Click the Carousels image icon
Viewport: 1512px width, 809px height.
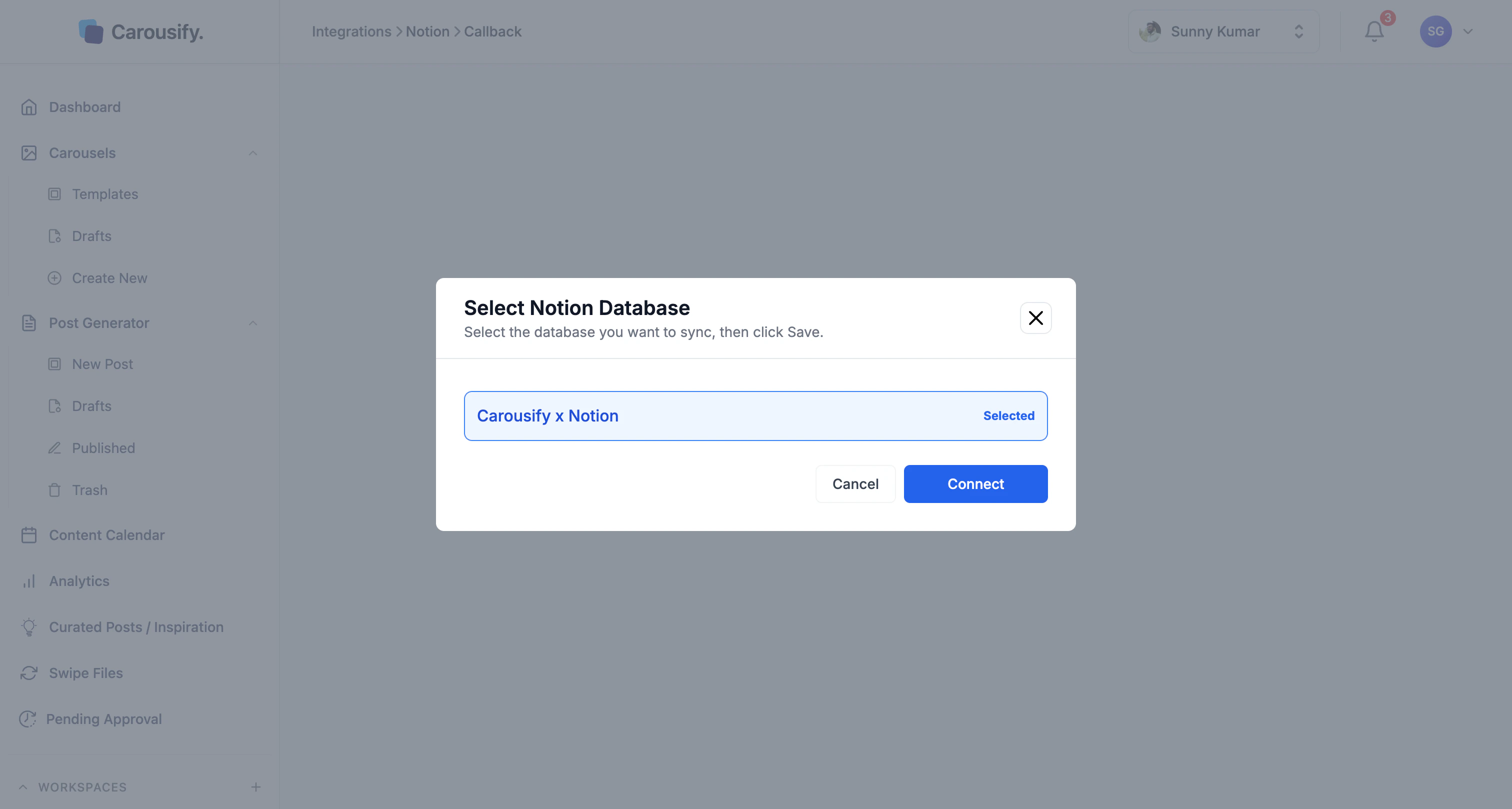(x=29, y=153)
